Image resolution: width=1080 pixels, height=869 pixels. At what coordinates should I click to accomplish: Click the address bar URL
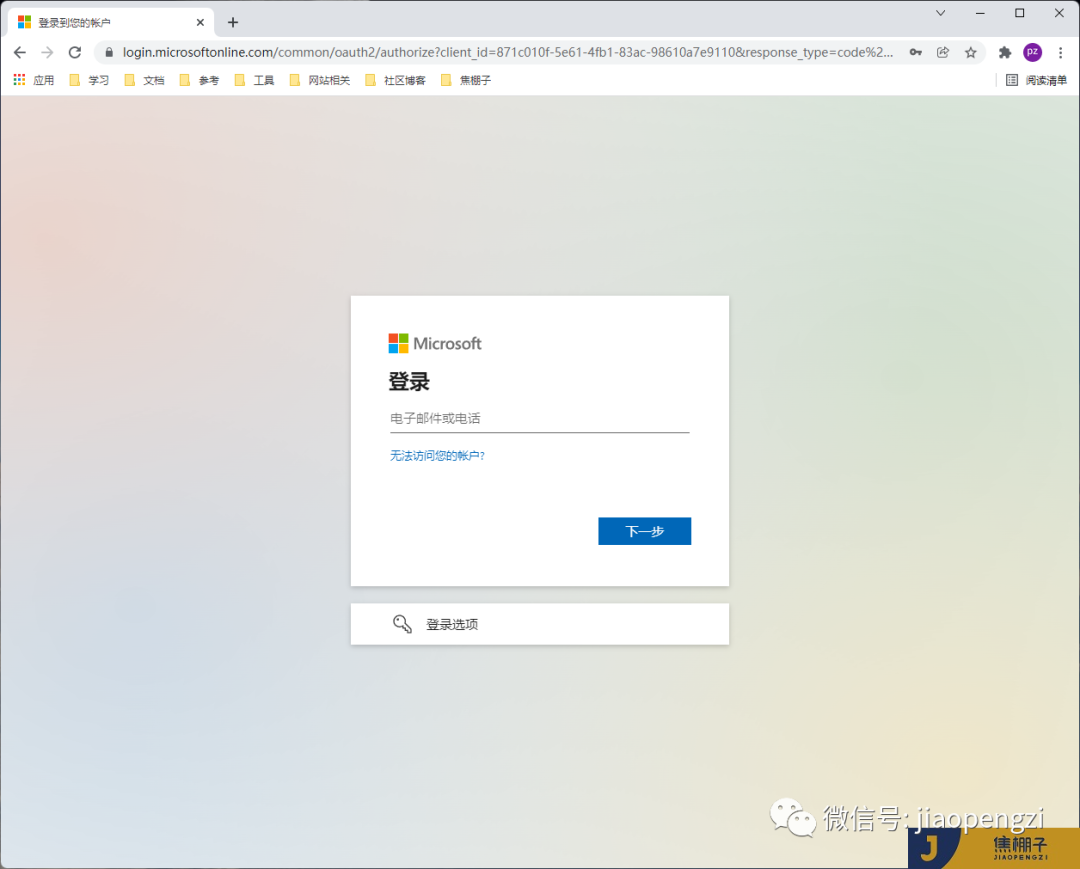pyautogui.click(x=508, y=52)
